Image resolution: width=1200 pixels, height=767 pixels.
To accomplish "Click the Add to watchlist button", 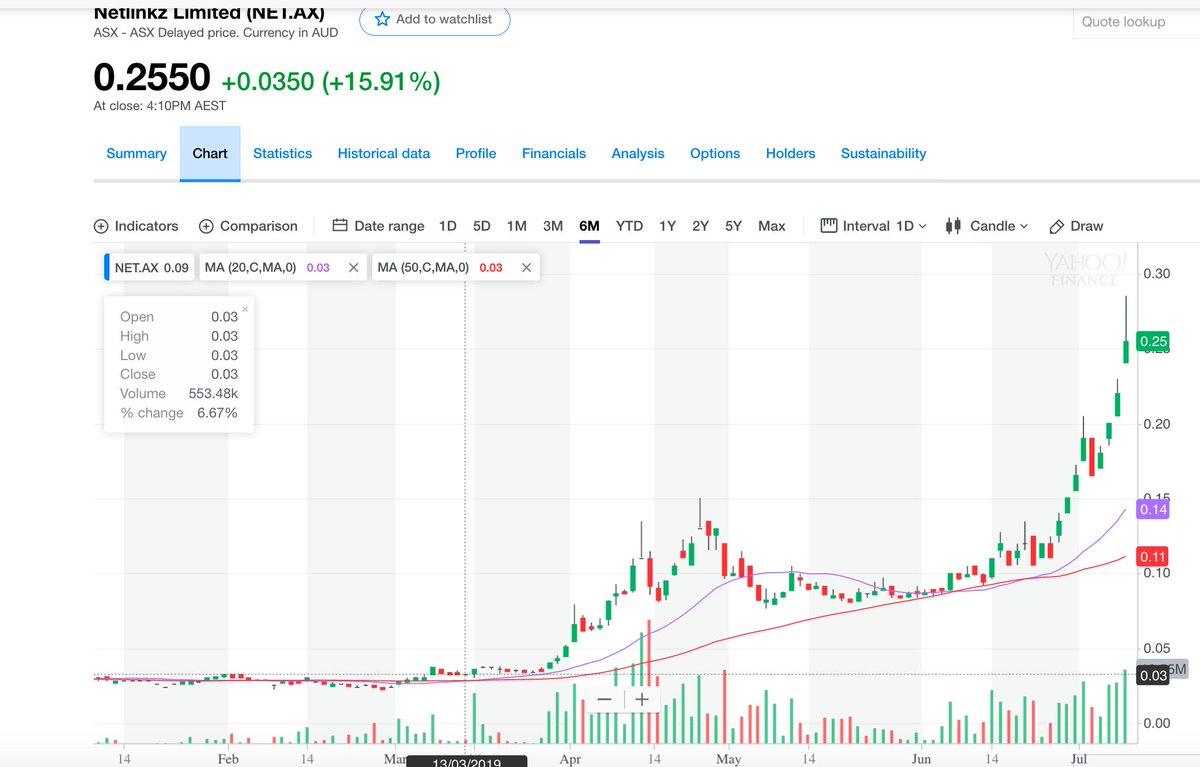I will coord(434,18).
